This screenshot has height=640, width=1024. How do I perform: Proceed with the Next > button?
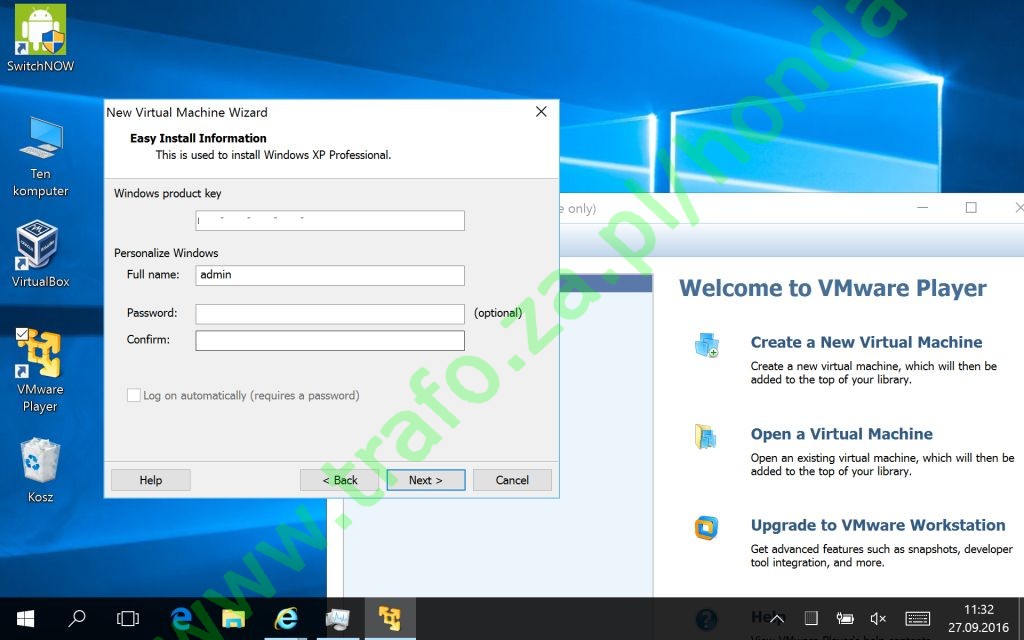pos(426,480)
